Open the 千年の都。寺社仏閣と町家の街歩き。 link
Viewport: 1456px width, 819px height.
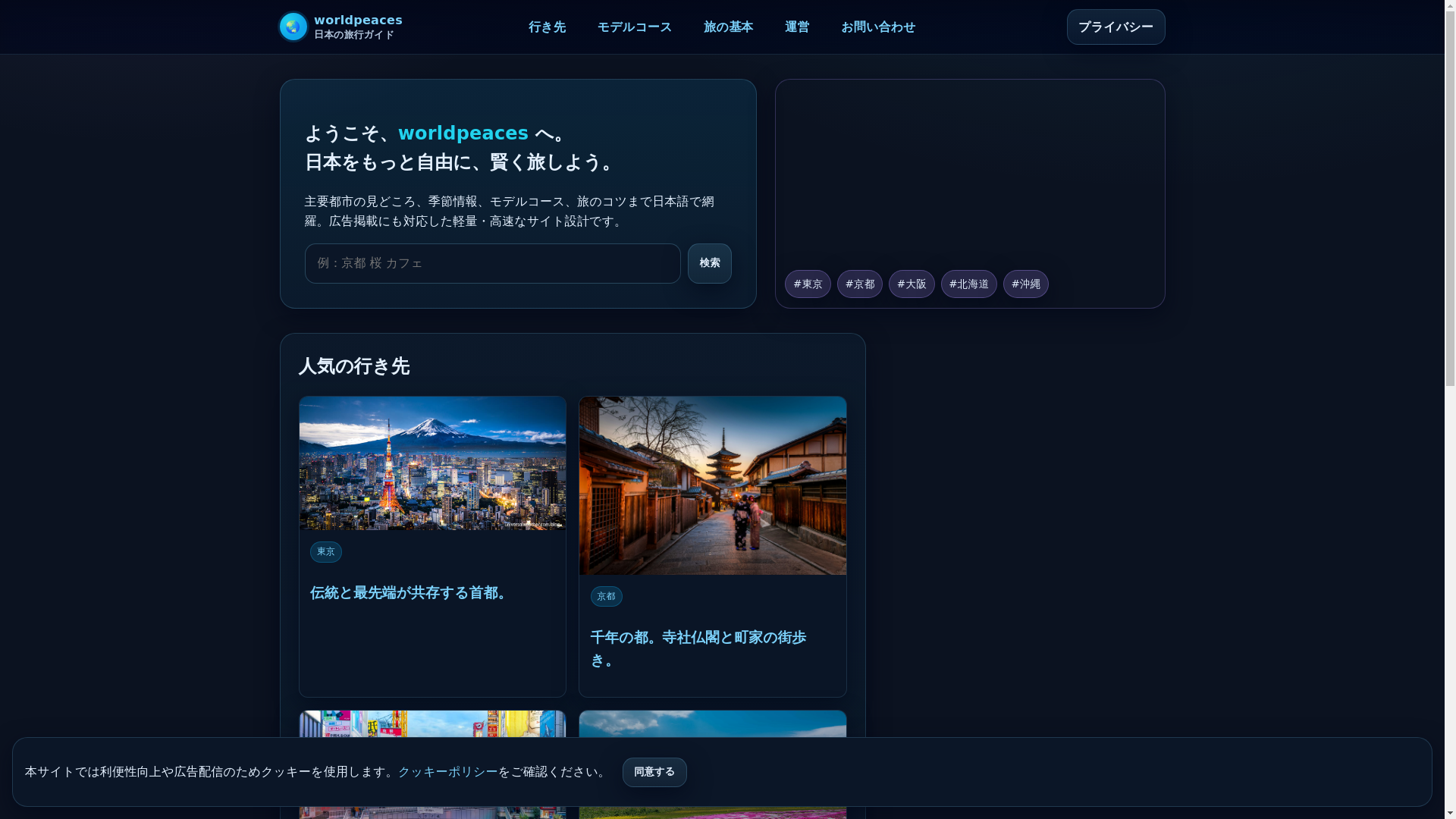click(x=698, y=649)
